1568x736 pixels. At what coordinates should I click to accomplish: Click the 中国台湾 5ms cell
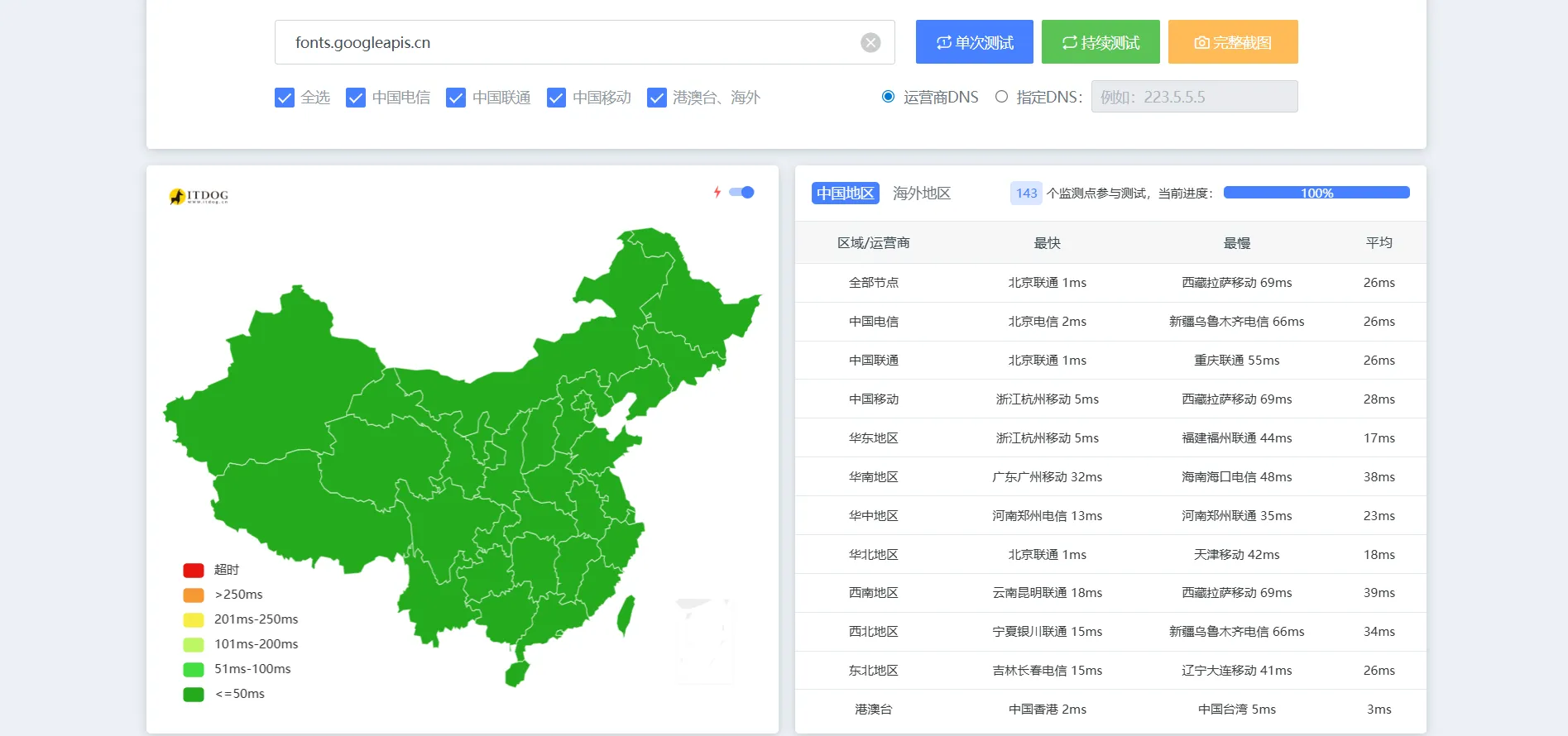pos(1237,710)
